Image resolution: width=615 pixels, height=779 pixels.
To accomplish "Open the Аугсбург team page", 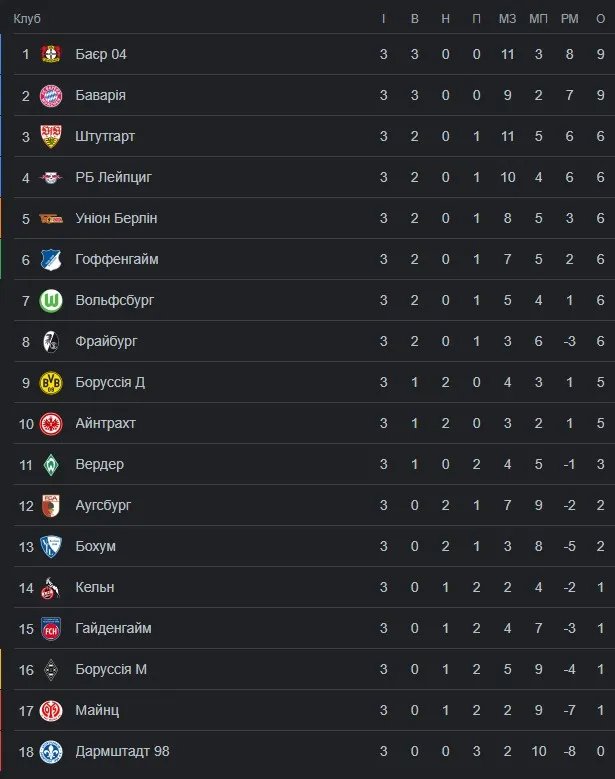I will (103, 505).
